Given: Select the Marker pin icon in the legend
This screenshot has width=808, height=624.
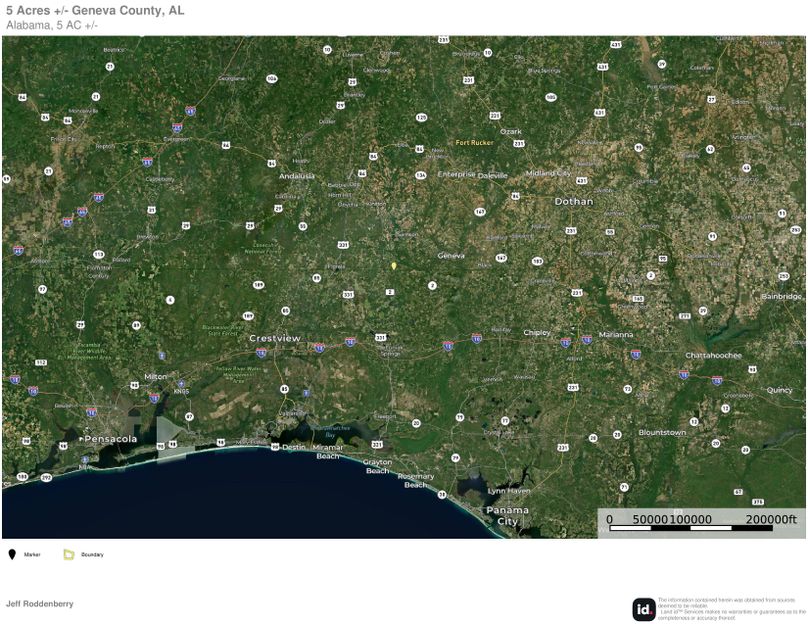Looking at the screenshot, I should pos(12,552).
